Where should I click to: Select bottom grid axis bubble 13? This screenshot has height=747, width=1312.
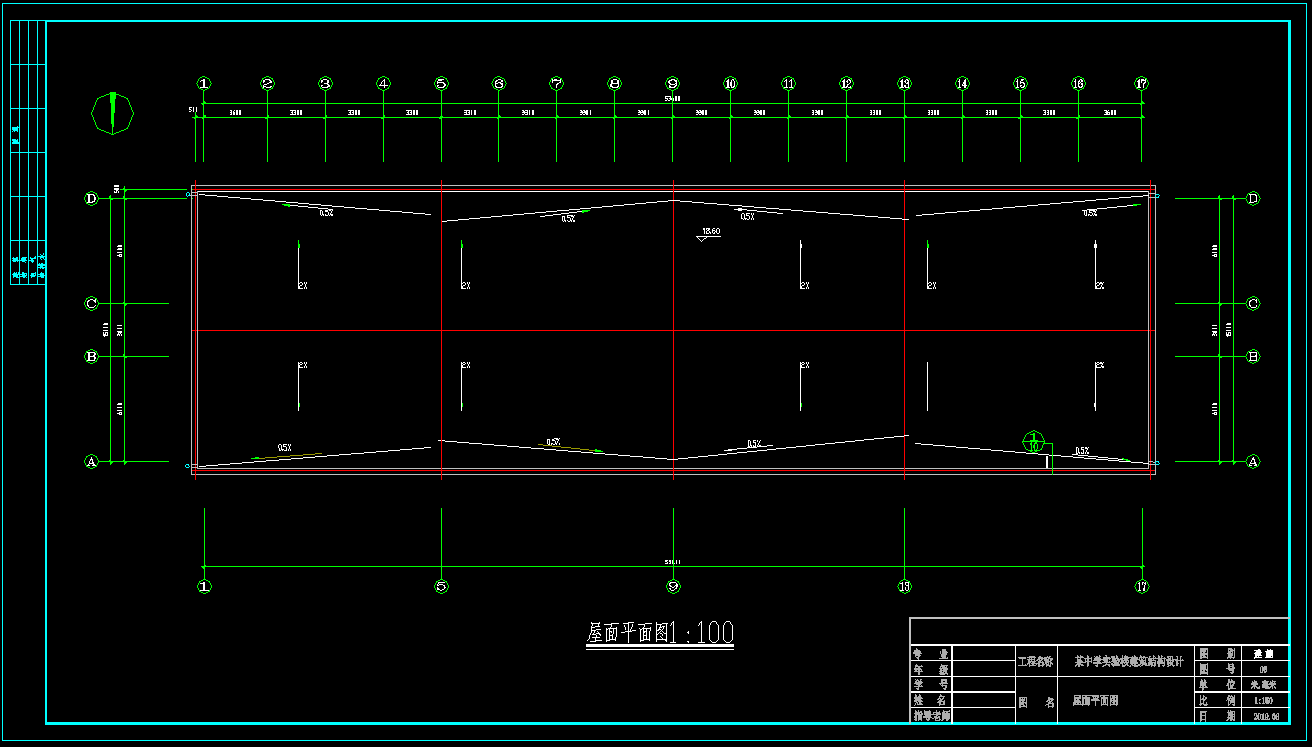pos(904,587)
